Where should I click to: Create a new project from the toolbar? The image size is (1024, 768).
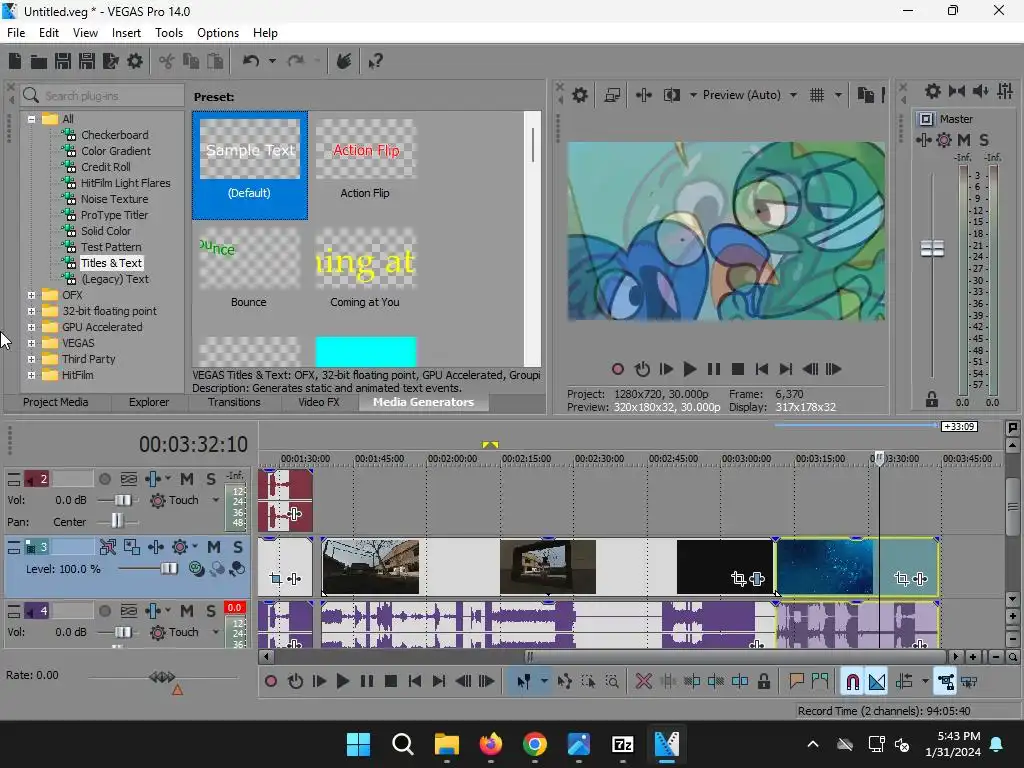[15, 61]
